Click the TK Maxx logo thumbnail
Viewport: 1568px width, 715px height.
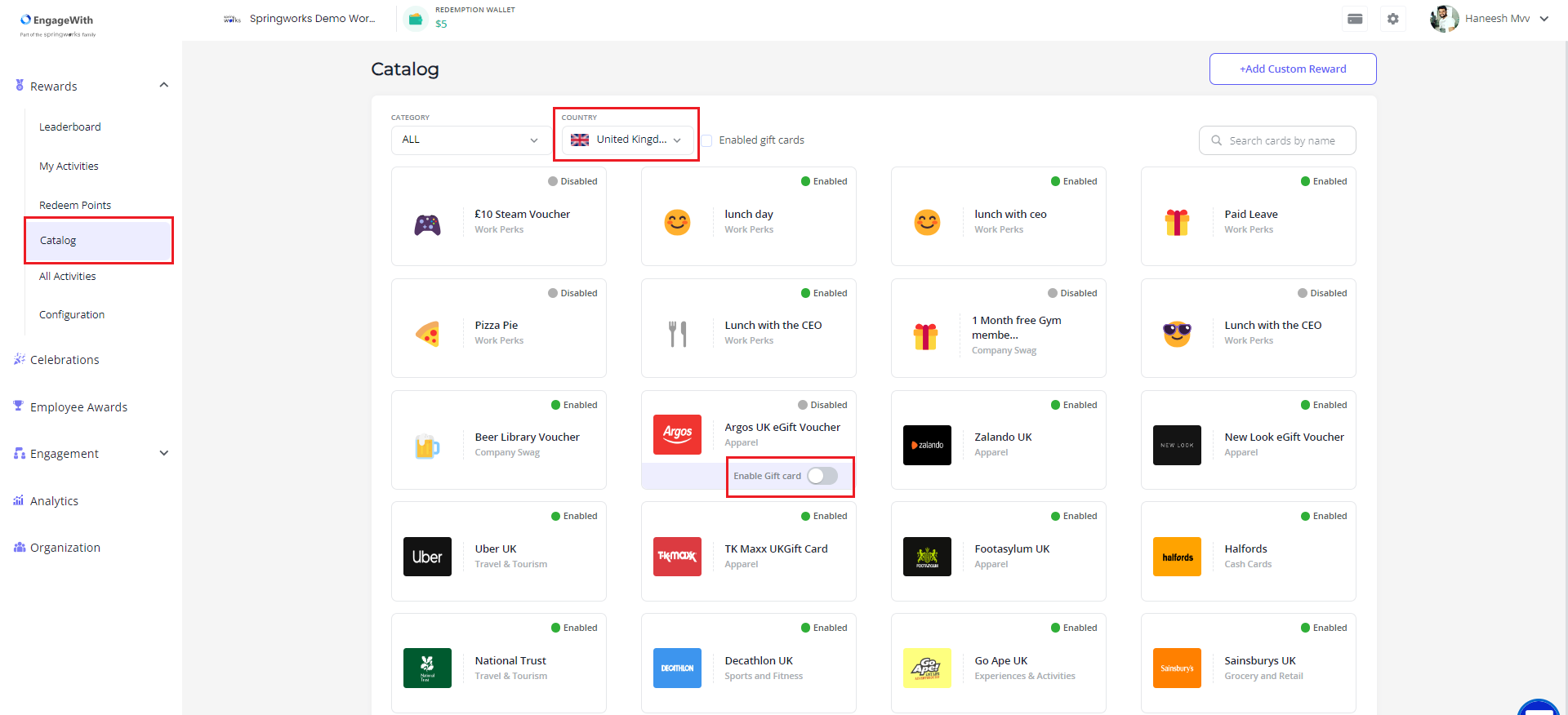point(677,557)
